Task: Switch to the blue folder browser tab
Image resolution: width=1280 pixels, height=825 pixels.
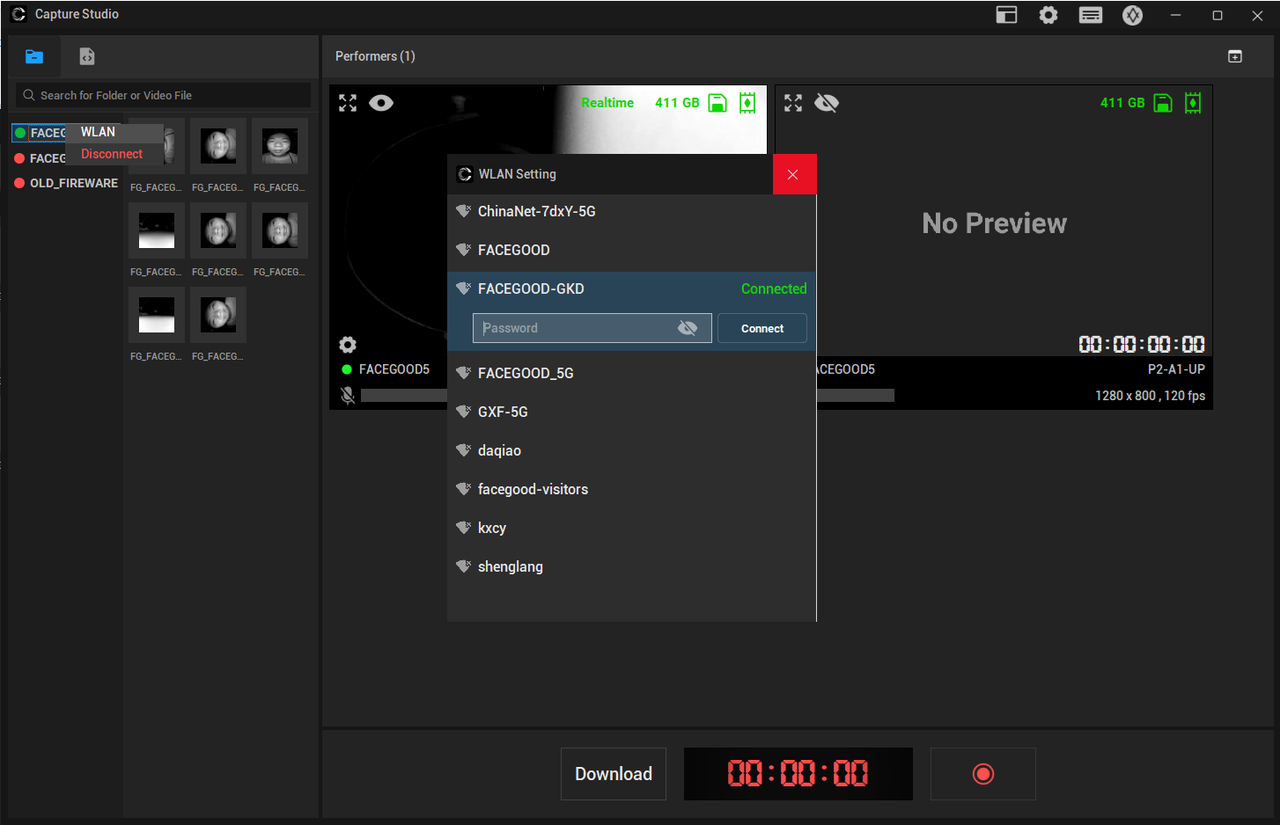Action: click(34, 57)
